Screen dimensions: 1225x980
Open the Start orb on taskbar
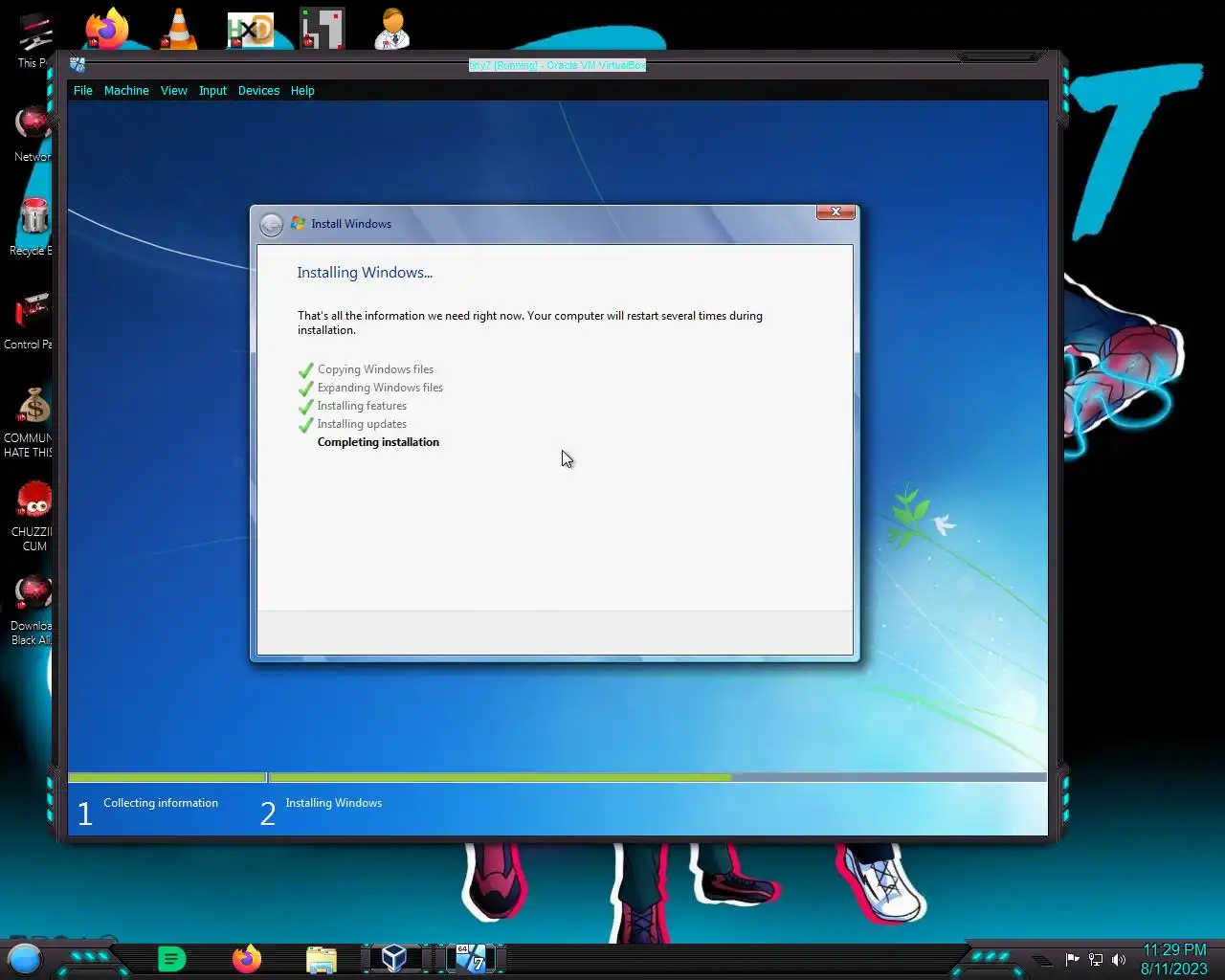pyautogui.click(x=25, y=958)
